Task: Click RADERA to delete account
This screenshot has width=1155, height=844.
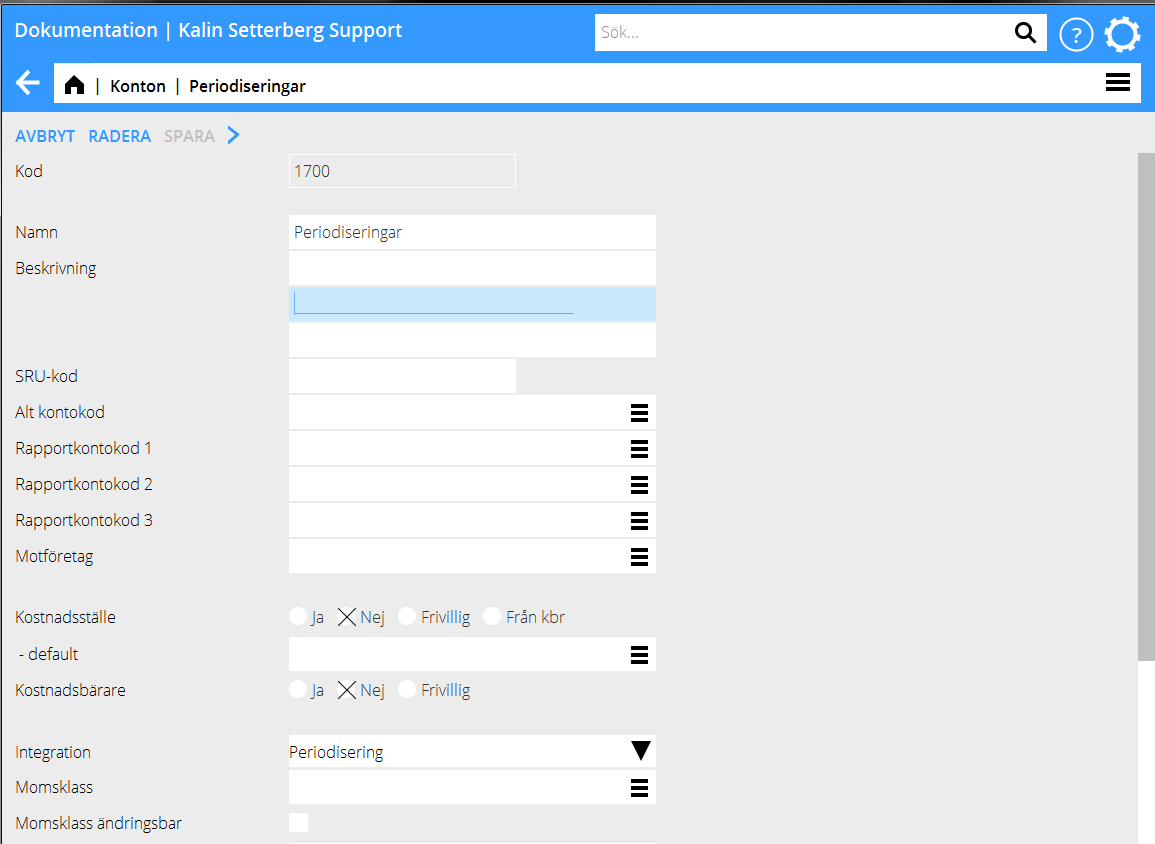Action: [119, 136]
